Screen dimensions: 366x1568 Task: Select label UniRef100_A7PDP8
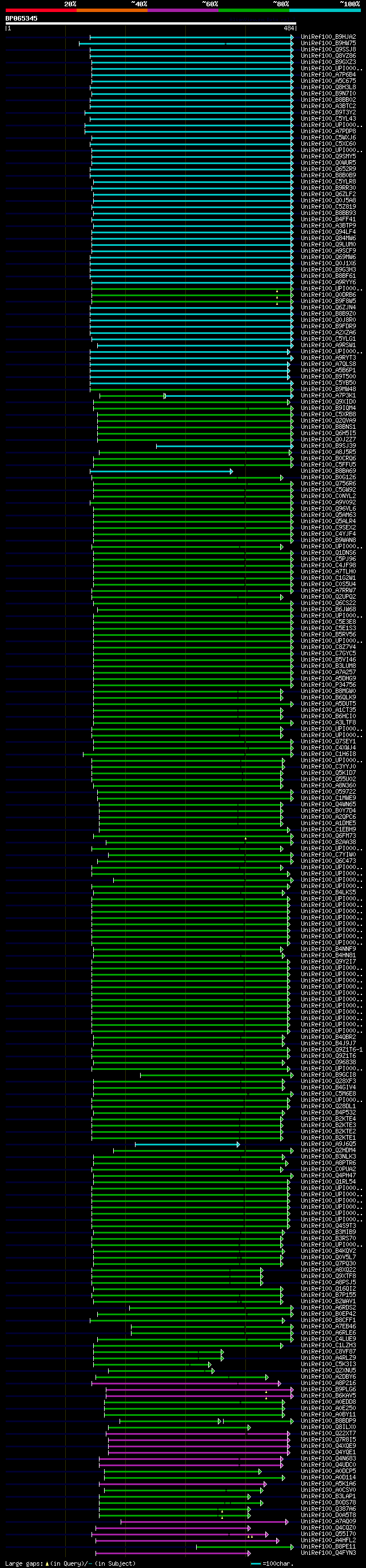click(x=328, y=132)
